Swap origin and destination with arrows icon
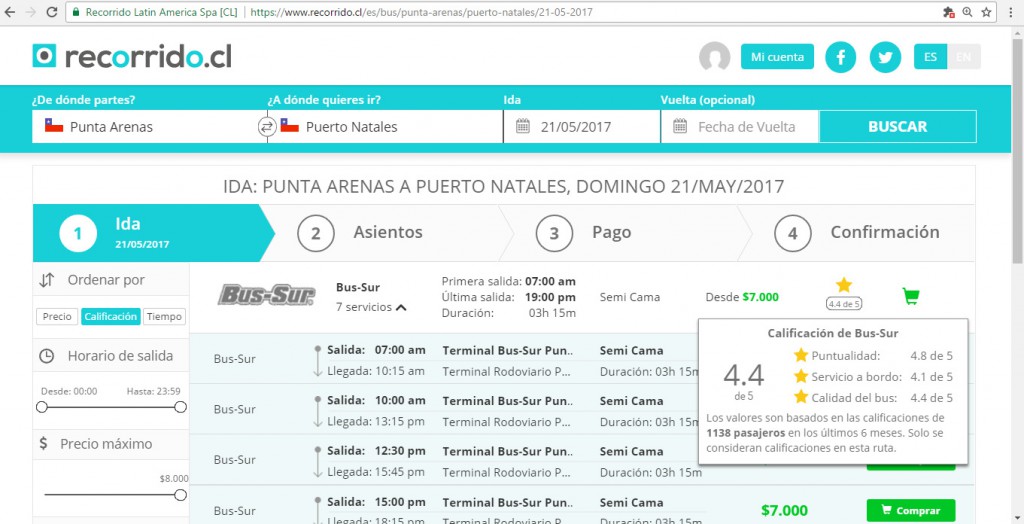1024x524 pixels. click(x=266, y=127)
